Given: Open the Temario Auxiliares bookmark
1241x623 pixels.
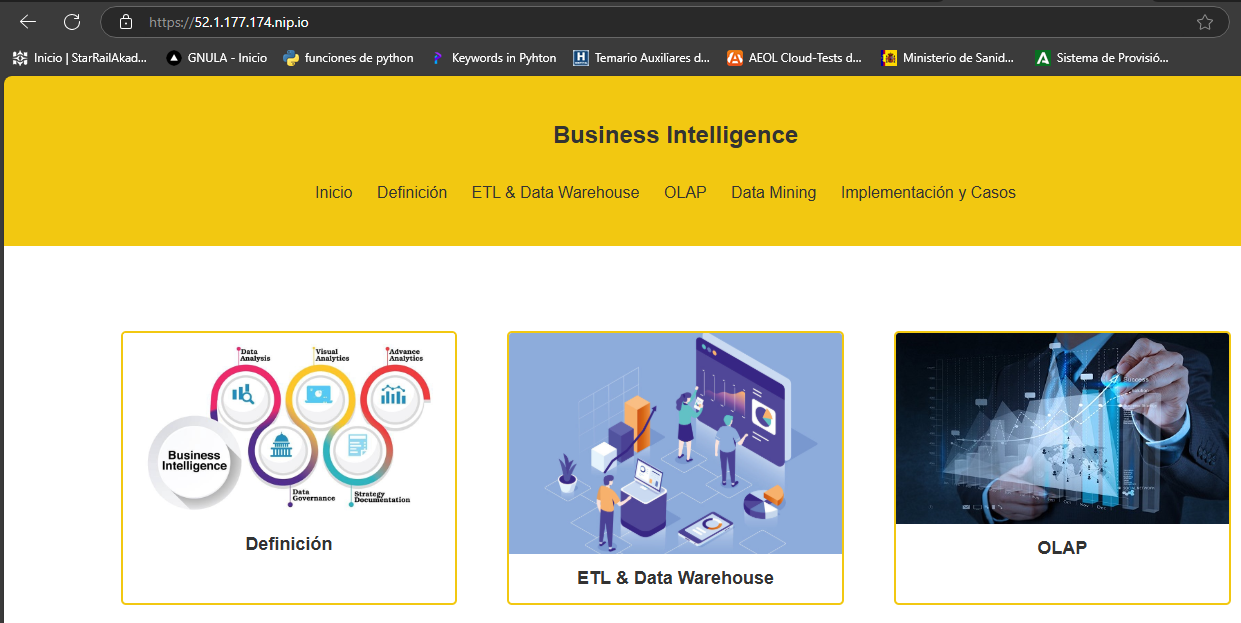Looking at the screenshot, I should coord(641,58).
